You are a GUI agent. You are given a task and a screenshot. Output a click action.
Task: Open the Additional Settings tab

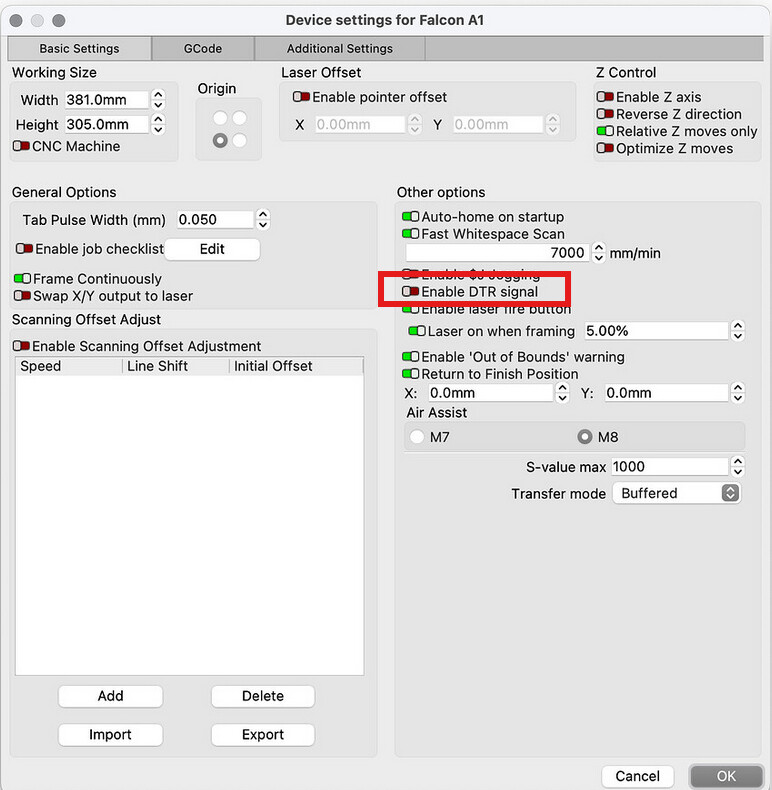point(340,48)
